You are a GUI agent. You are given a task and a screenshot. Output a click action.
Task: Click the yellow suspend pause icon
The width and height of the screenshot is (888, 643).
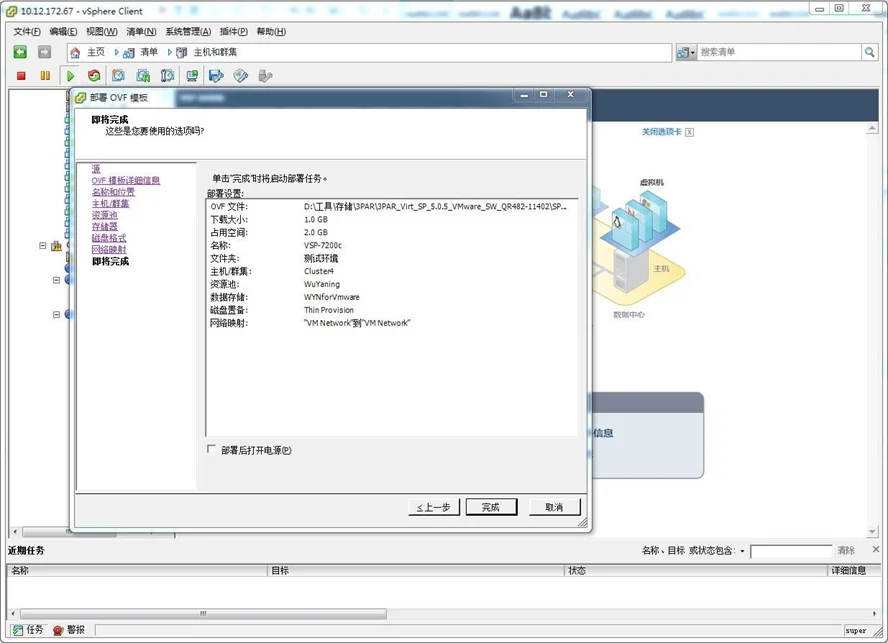point(45,75)
